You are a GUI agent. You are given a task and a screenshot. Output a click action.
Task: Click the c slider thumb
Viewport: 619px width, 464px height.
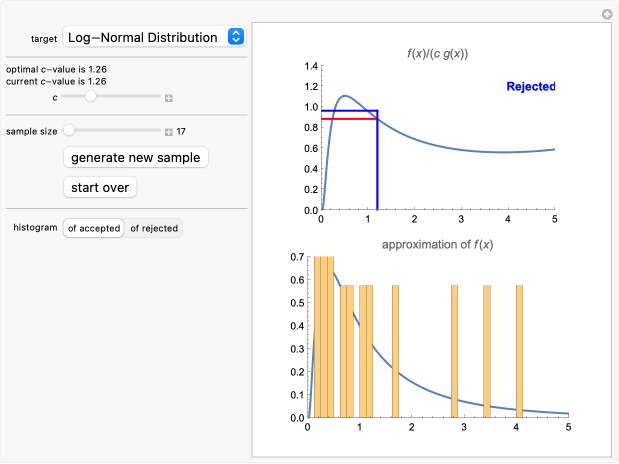(x=90, y=97)
